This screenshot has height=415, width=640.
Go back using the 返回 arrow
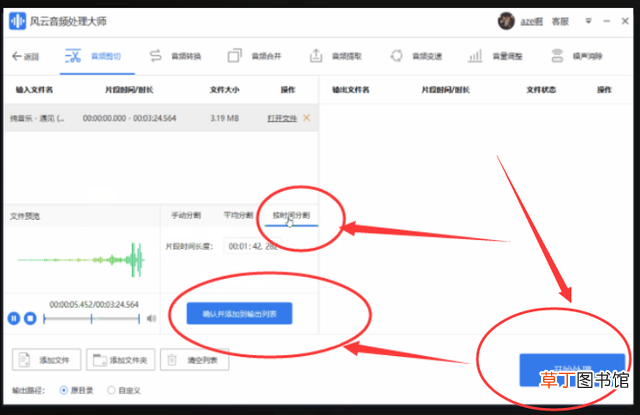pyautogui.click(x=25, y=56)
